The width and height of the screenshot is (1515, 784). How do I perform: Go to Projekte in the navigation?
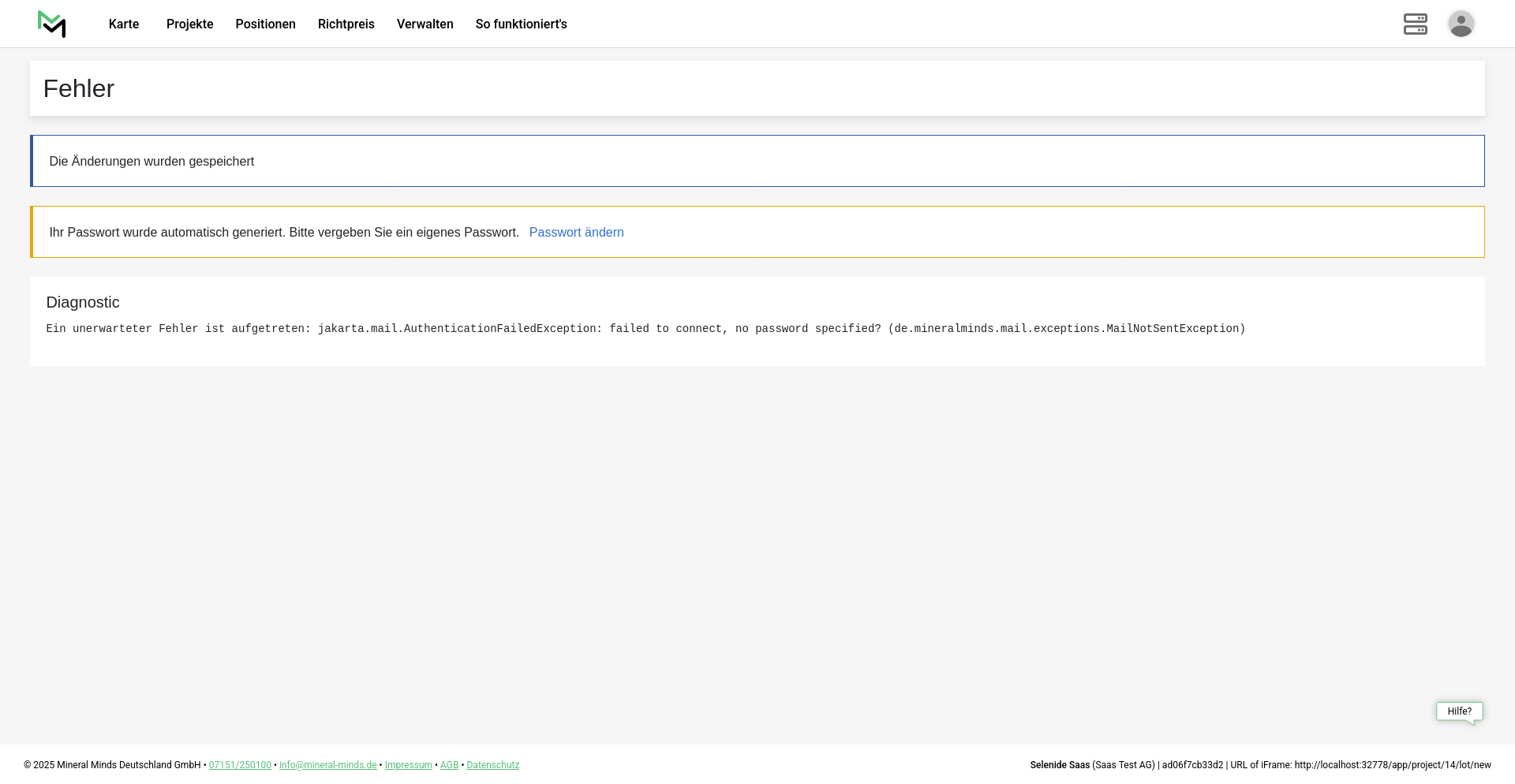click(x=189, y=24)
